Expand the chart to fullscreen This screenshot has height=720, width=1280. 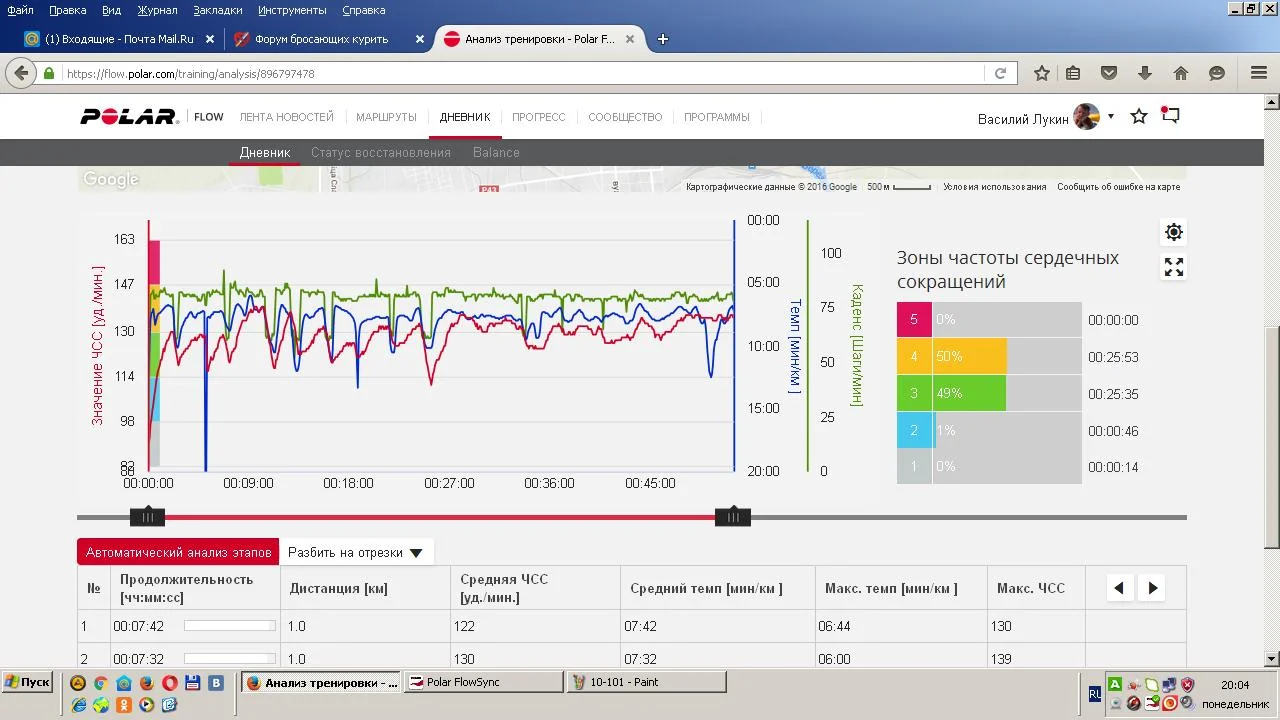coord(1173,267)
